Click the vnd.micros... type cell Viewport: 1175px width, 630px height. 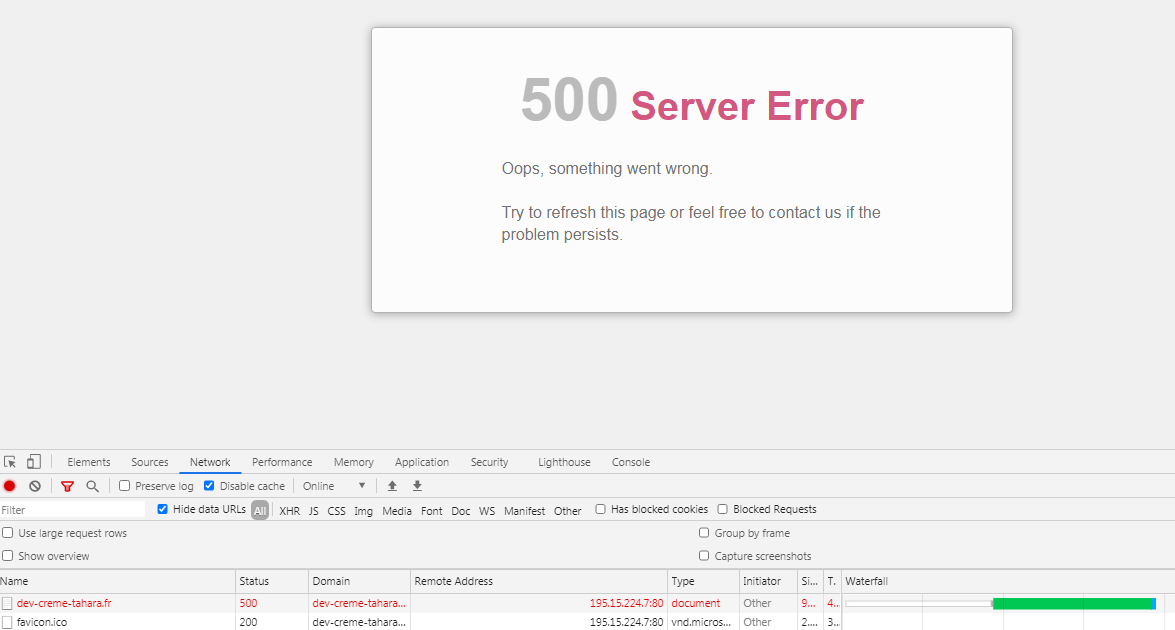pyautogui.click(x=701, y=622)
